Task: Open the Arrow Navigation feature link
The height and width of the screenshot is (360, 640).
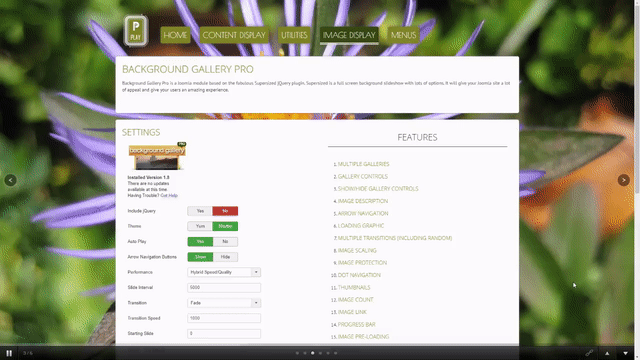Action: click(363, 213)
